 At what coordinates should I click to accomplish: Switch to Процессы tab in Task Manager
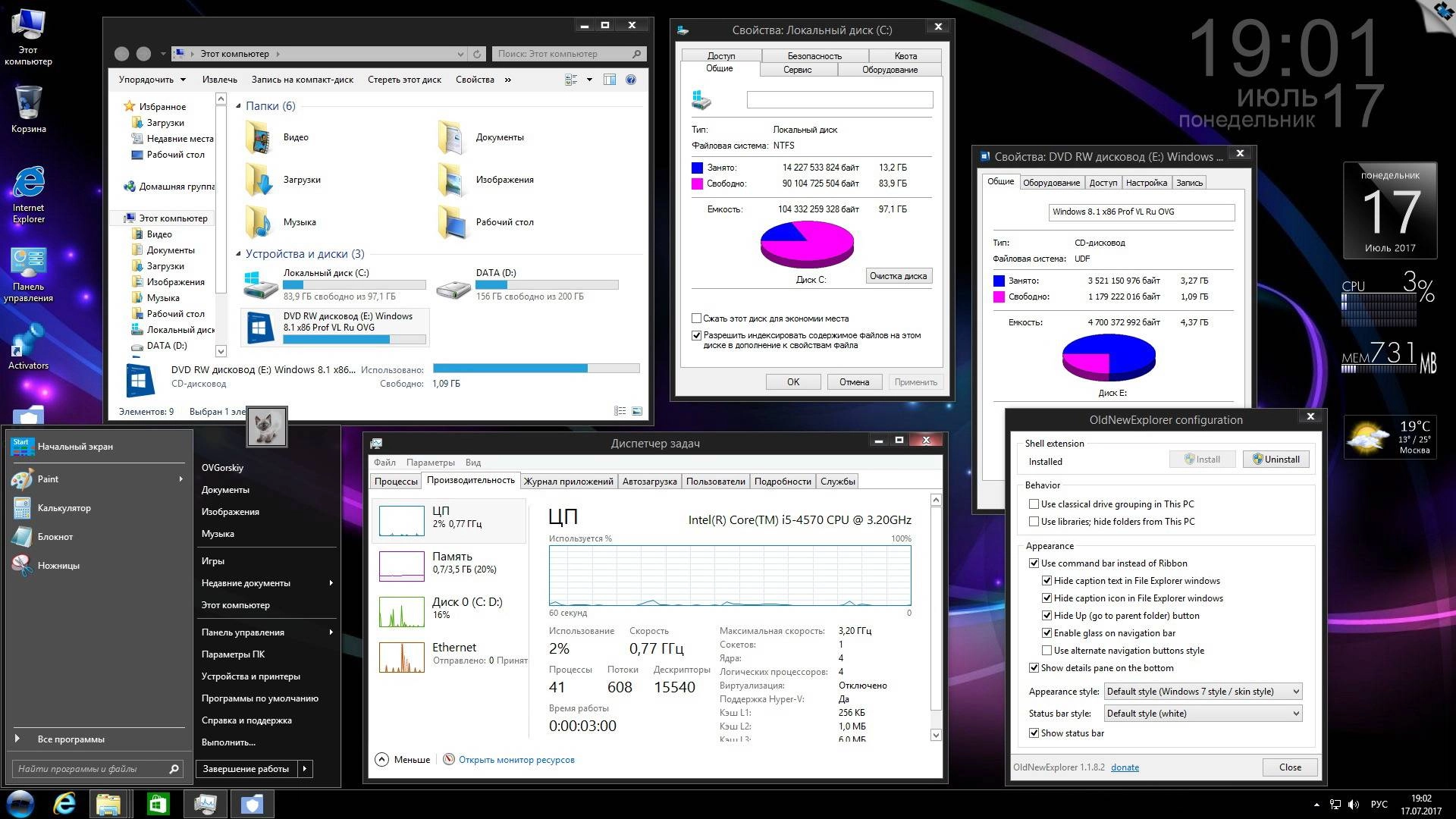coord(396,482)
